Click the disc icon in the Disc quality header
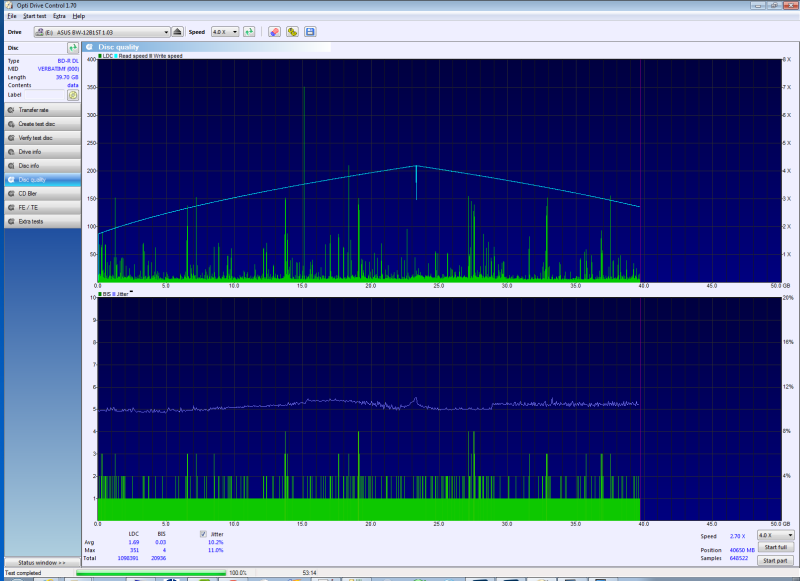Image resolution: width=800 pixels, height=581 pixels. (x=89, y=47)
